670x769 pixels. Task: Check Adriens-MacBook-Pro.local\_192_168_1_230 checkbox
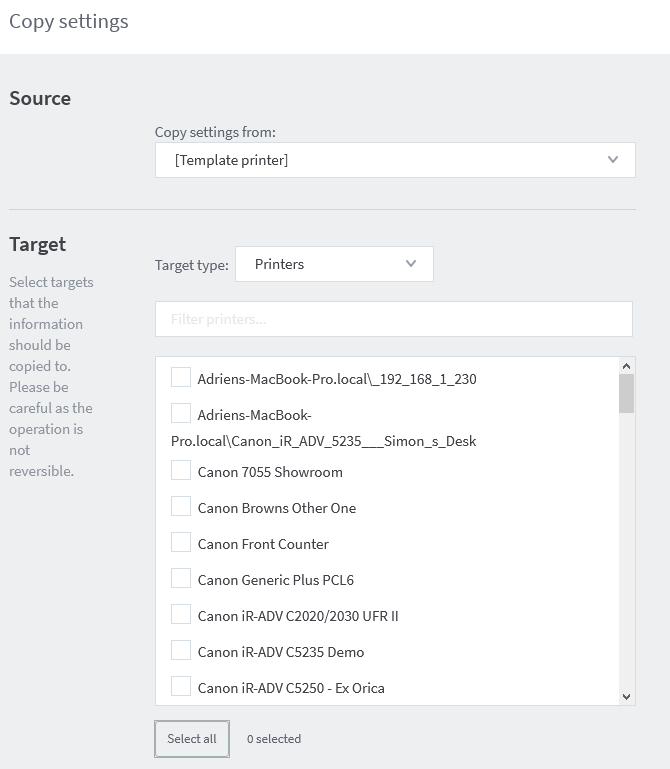tap(181, 378)
